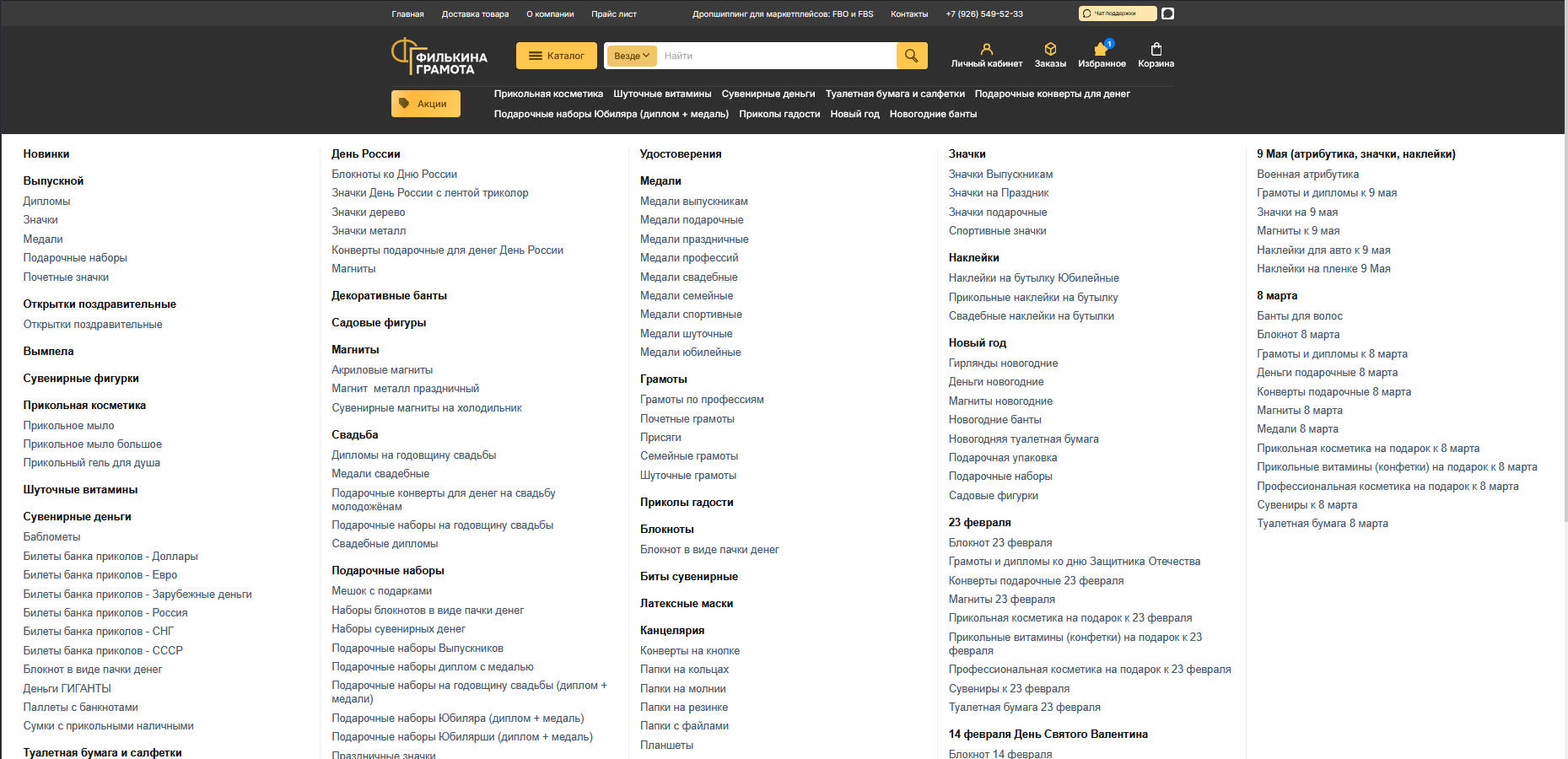
Task: Open the Личный кабинет profile icon
Action: pos(986,49)
